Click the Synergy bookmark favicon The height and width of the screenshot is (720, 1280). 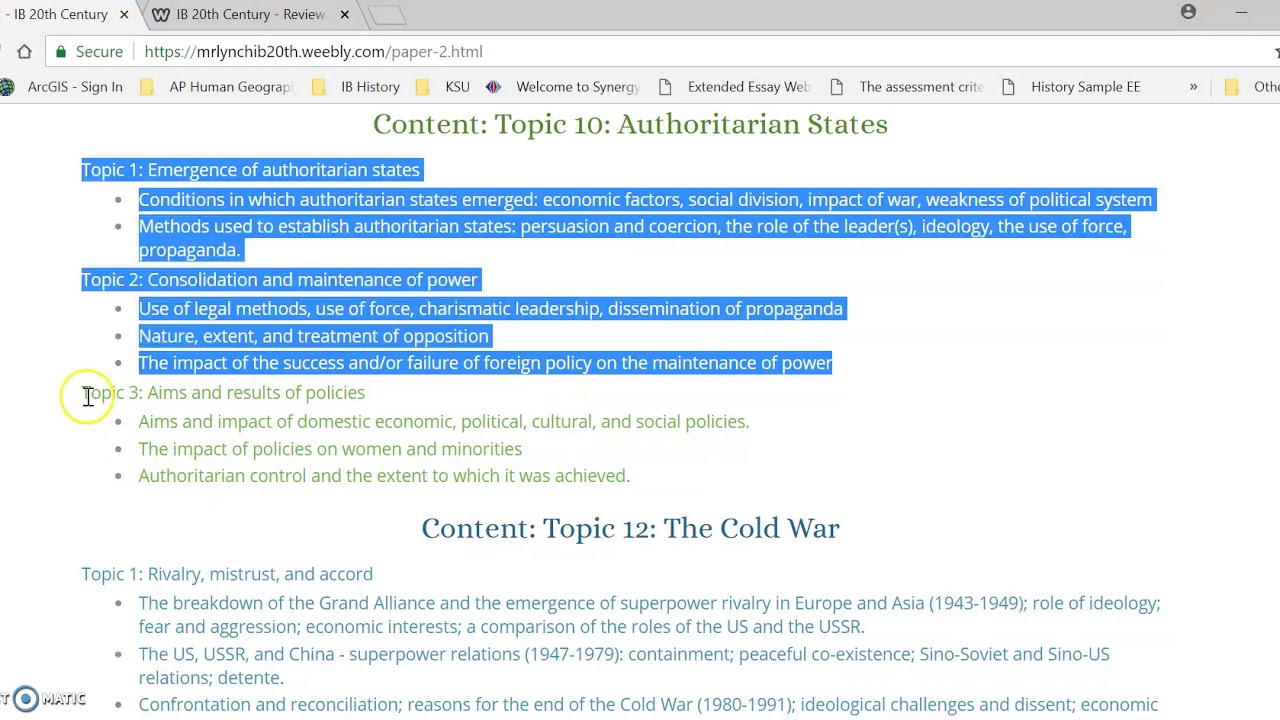click(493, 87)
